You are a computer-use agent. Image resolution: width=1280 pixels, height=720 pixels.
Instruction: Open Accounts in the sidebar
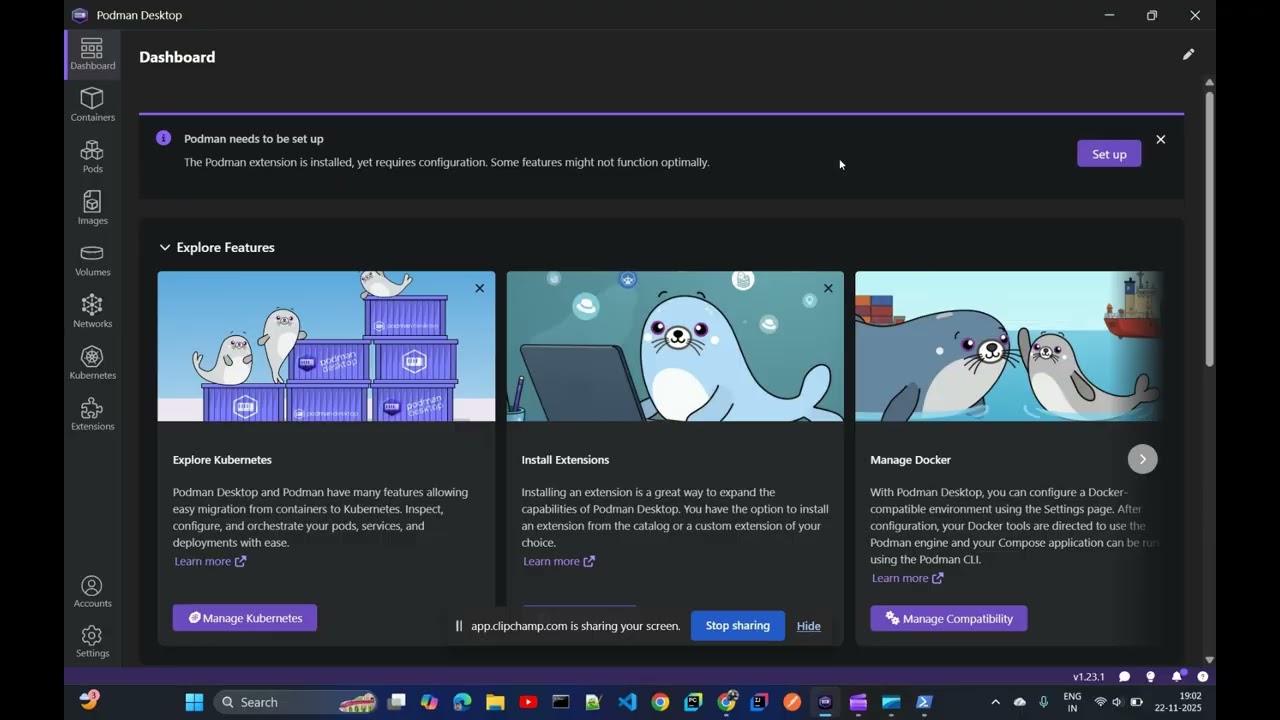click(x=92, y=591)
